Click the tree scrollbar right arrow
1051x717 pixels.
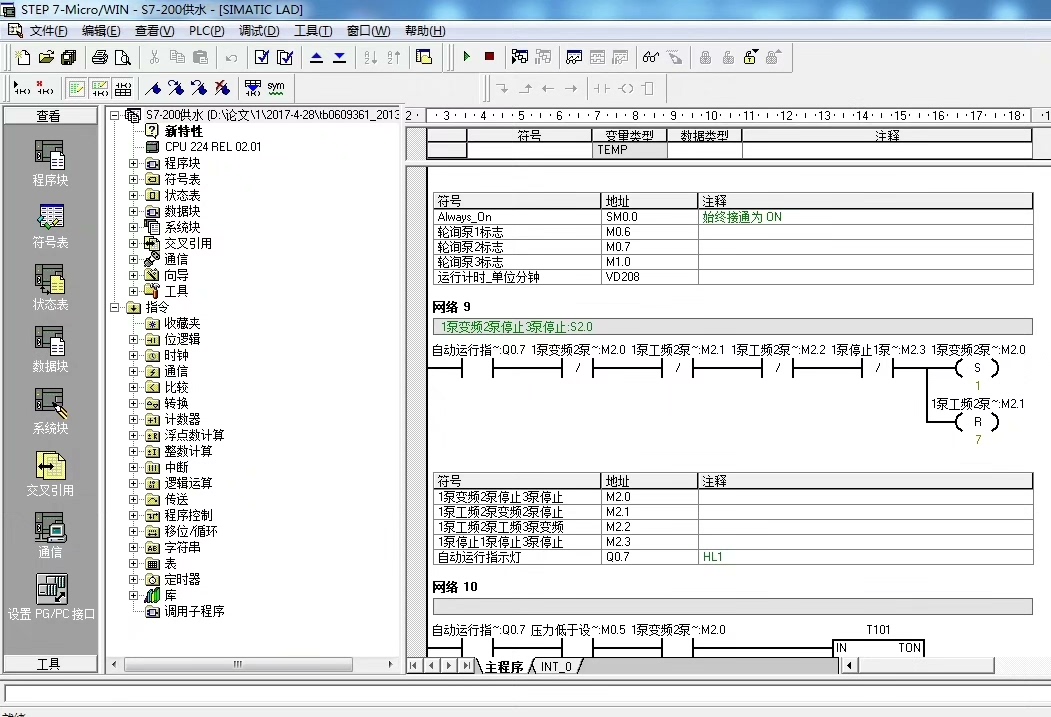click(391, 665)
